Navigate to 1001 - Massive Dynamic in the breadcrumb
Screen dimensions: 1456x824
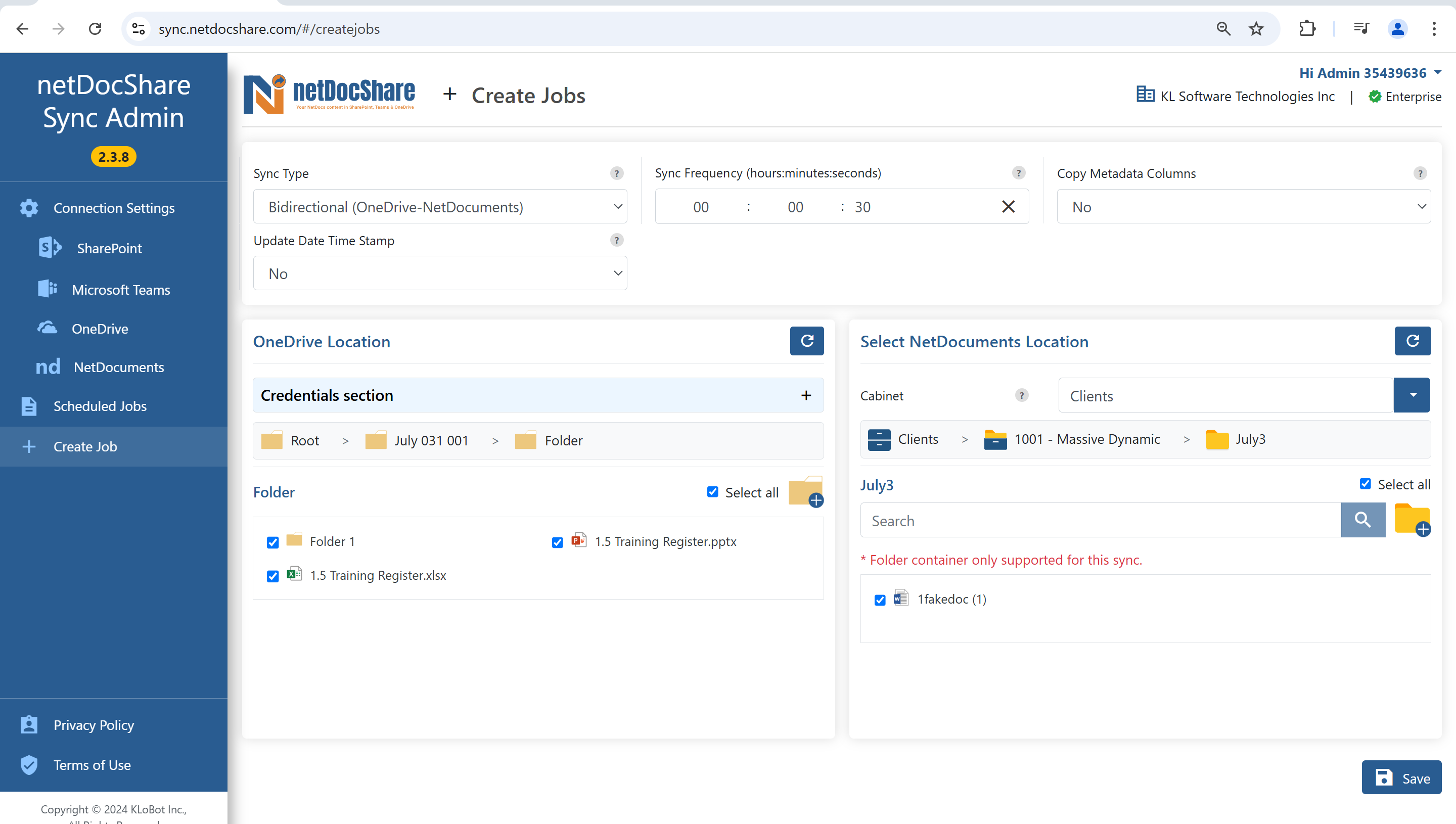pos(1086,439)
